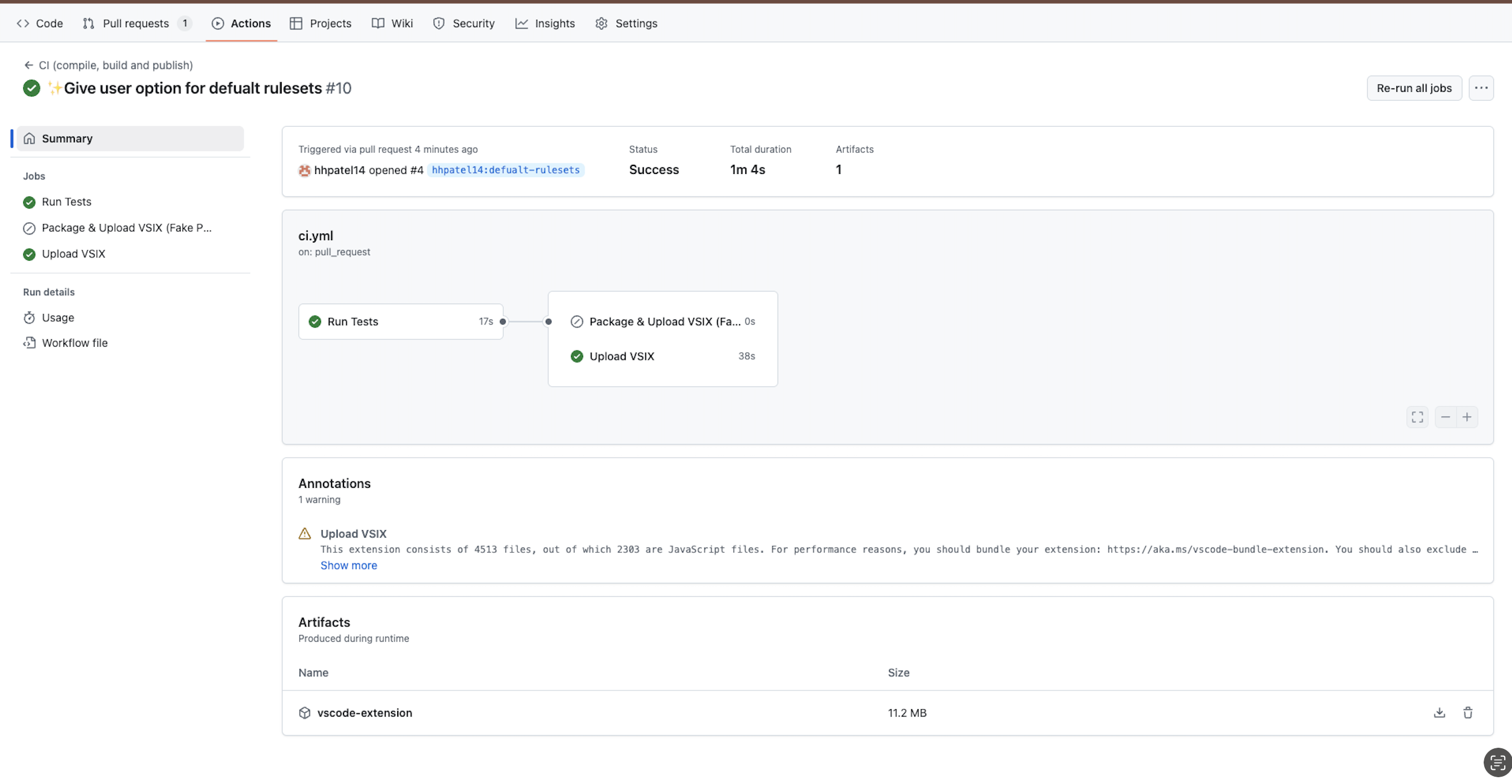Go back to CI workflow via arrow

point(28,65)
